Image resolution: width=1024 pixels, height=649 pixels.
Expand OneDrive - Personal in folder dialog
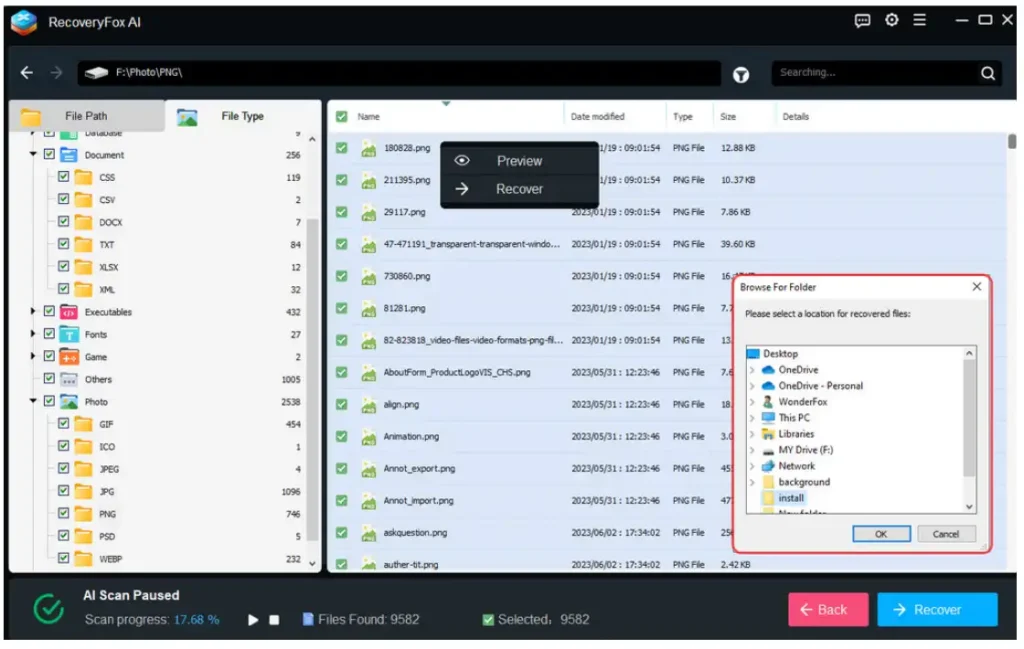[x=752, y=386]
